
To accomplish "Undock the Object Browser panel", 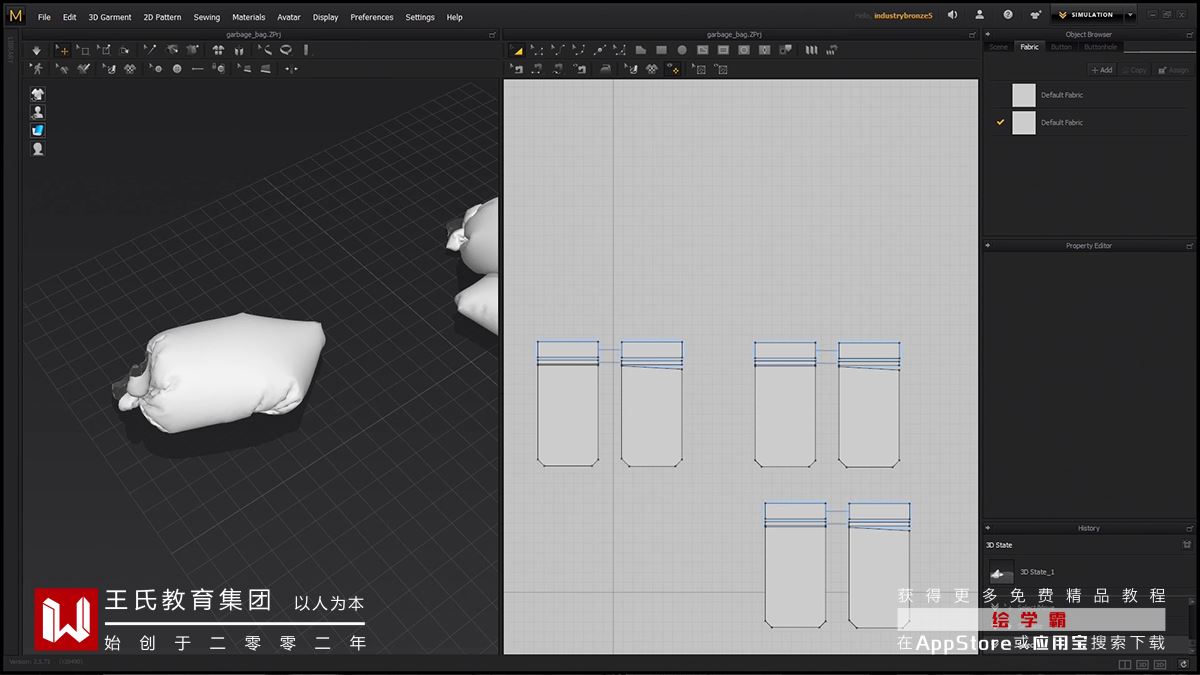I will 1191,34.
